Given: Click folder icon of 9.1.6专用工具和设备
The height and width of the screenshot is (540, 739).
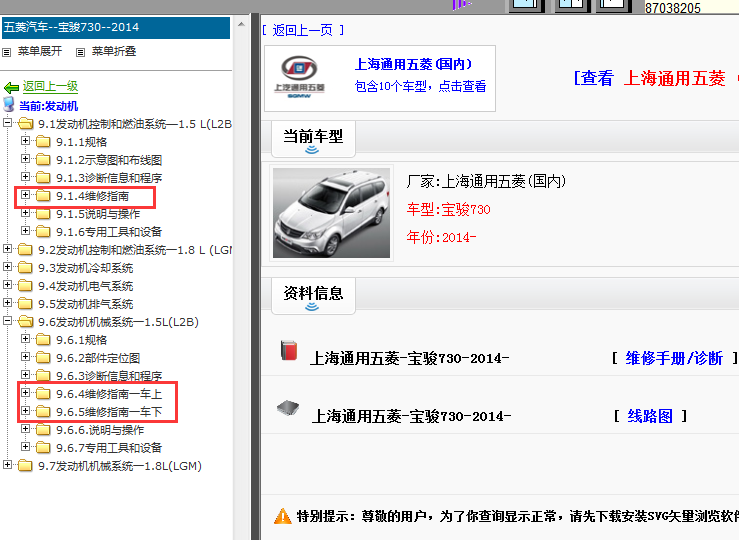Looking at the screenshot, I should (x=43, y=231).
